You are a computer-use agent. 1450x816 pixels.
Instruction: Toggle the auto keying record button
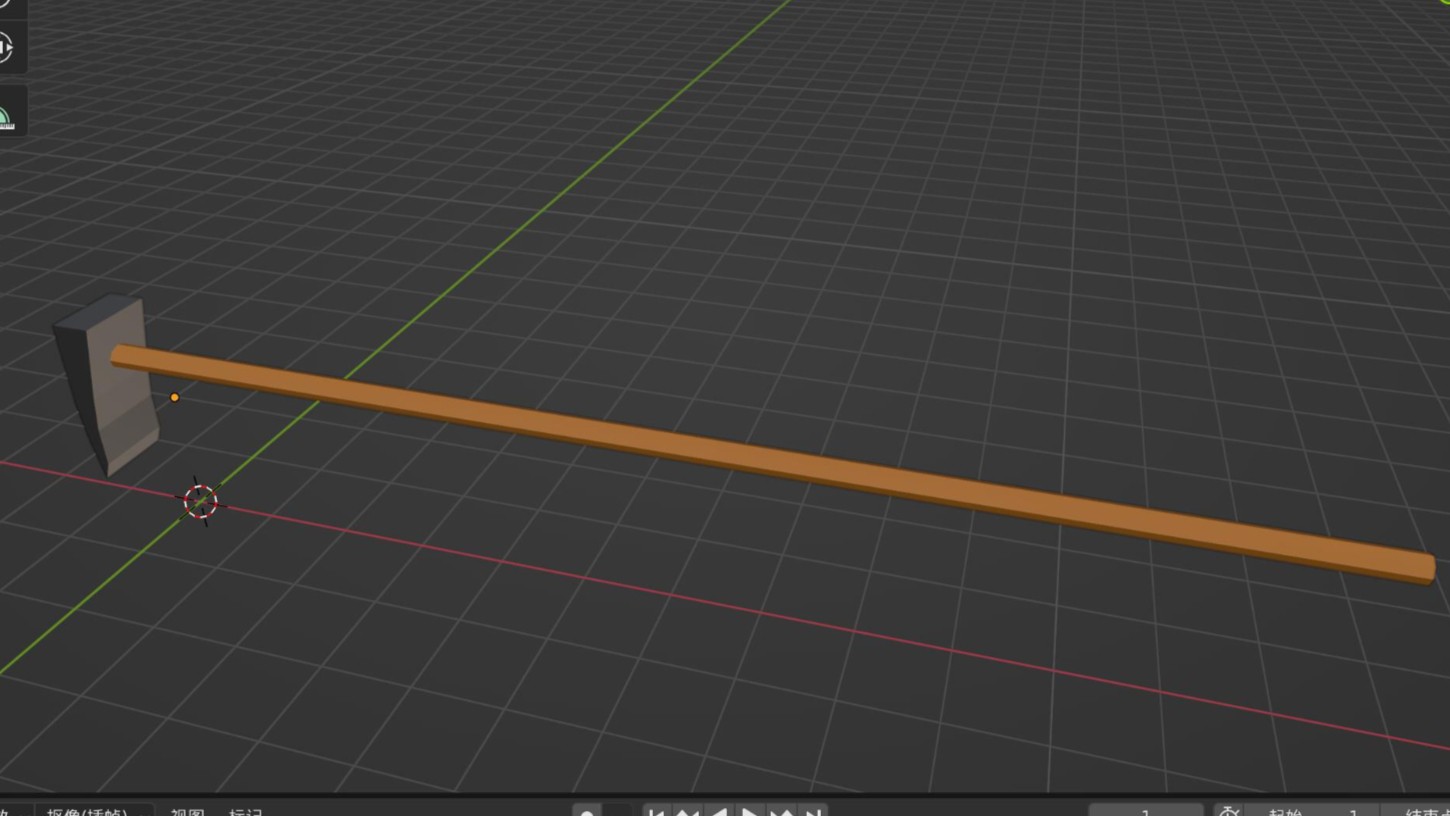click(x=587, y=811)
